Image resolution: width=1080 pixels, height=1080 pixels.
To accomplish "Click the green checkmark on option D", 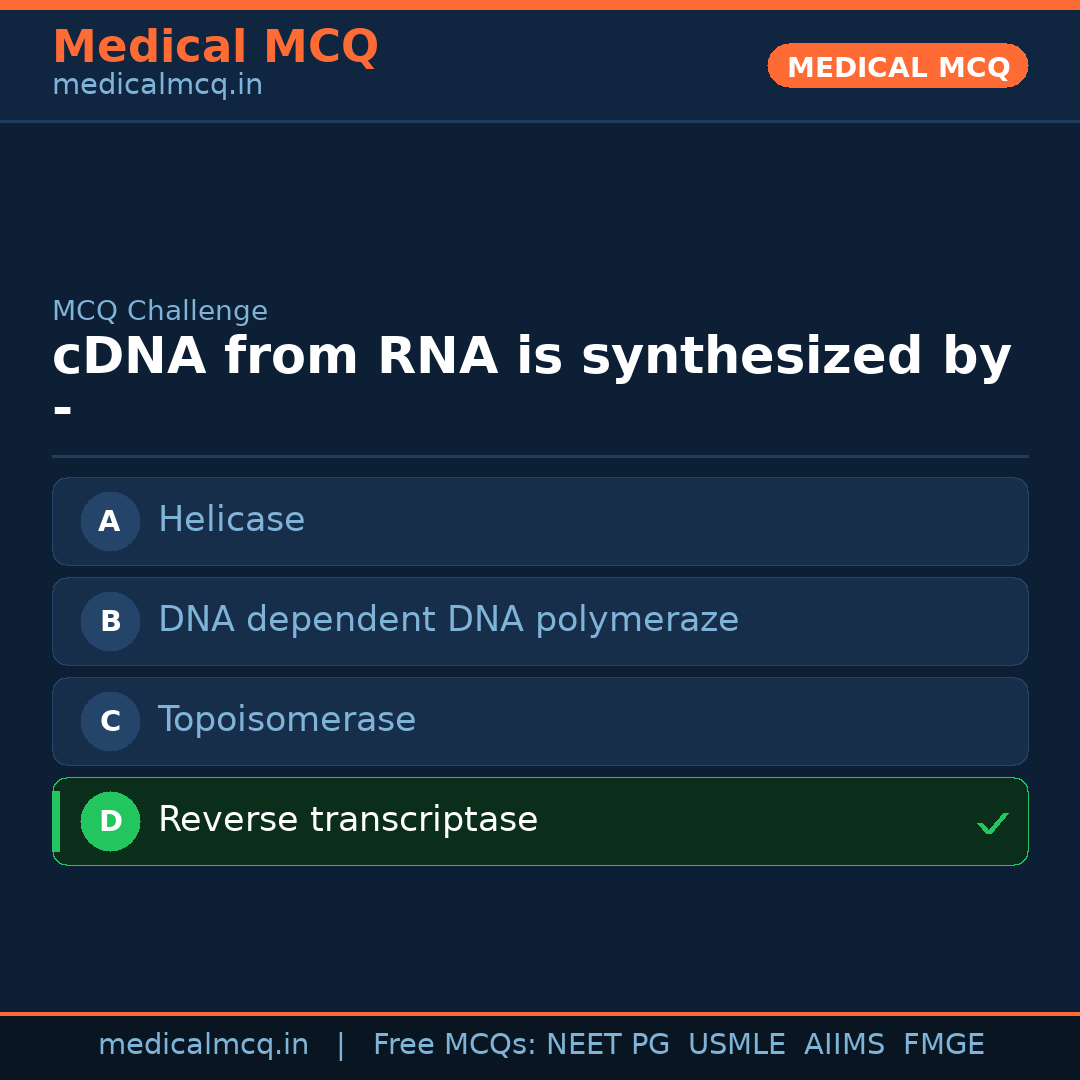I will click(x=992, y=823).
